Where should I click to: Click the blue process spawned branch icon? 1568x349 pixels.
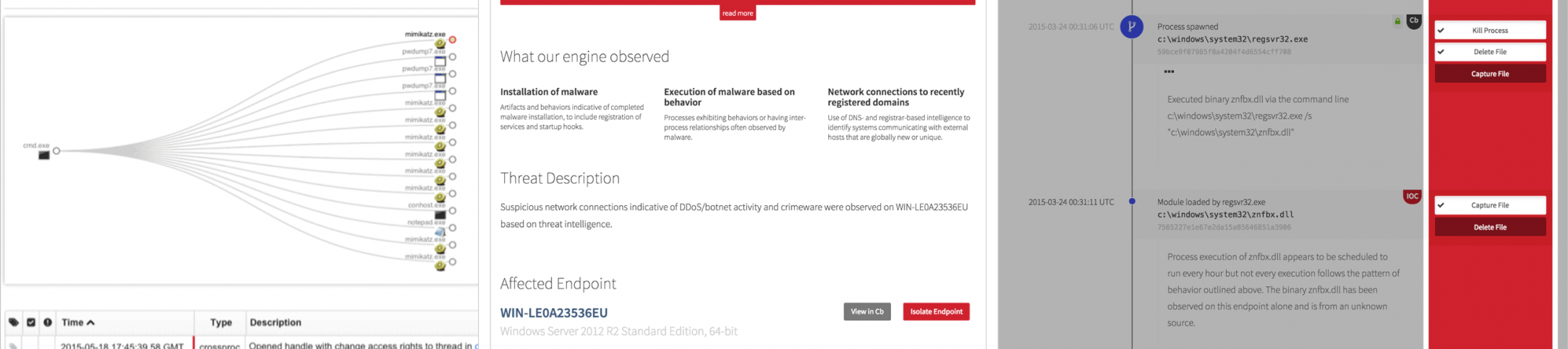pyautogui.click(x=1131, y=27)
